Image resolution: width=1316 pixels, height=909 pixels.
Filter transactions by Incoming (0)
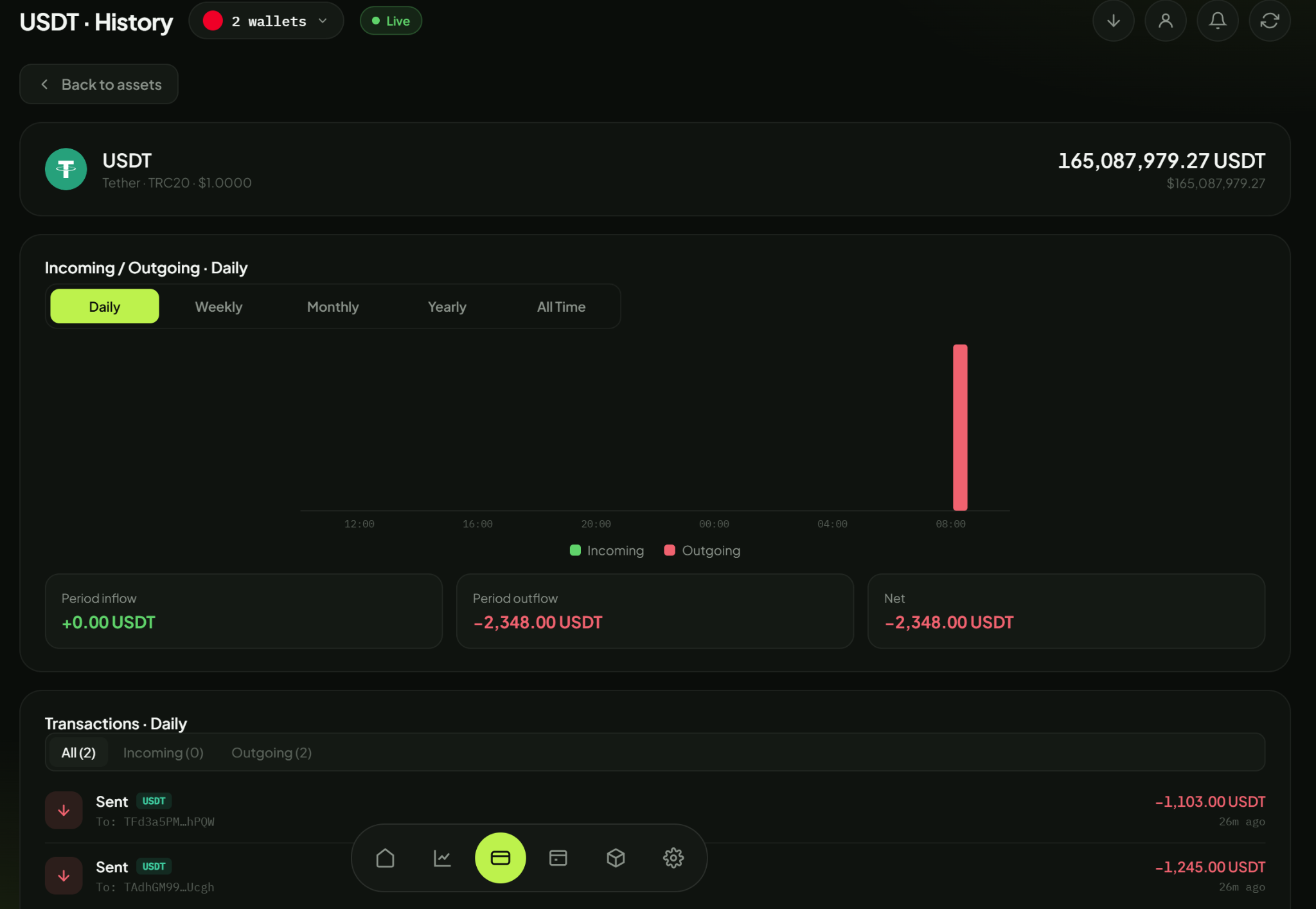[163, 753]
